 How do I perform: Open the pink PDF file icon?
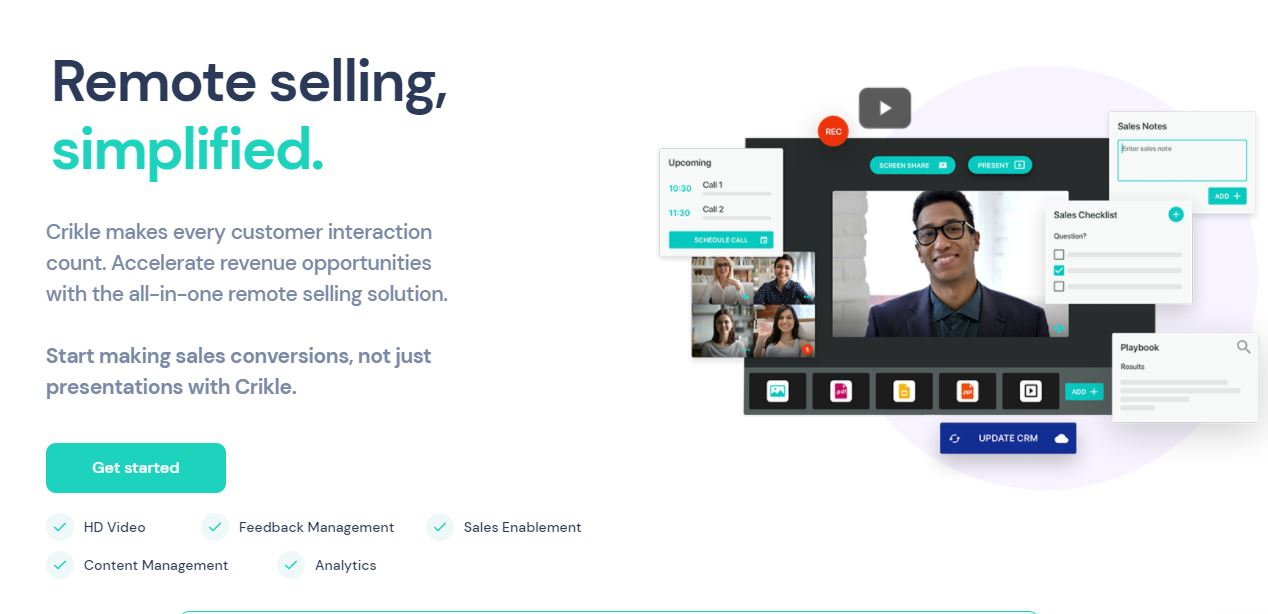(x=840, y=391)
